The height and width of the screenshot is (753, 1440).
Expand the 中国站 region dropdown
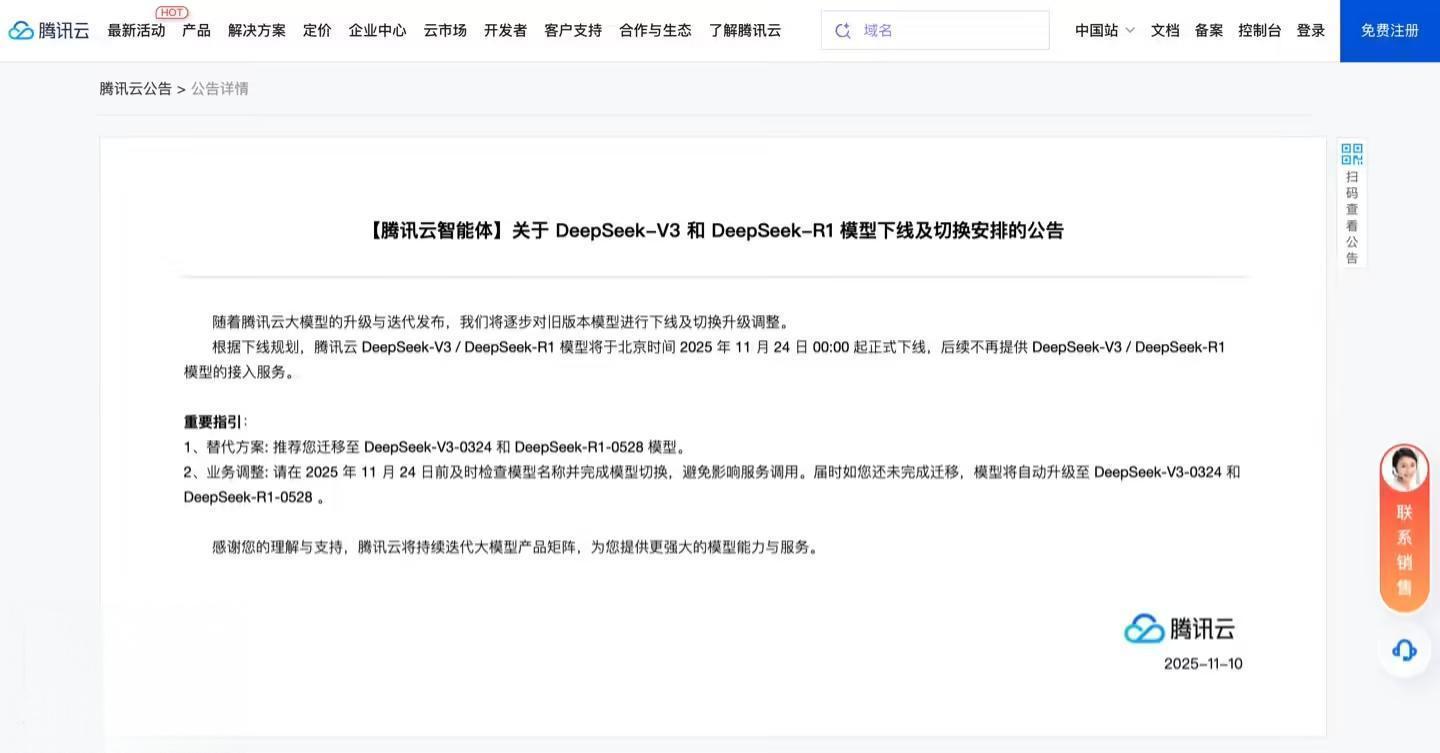1105,31
